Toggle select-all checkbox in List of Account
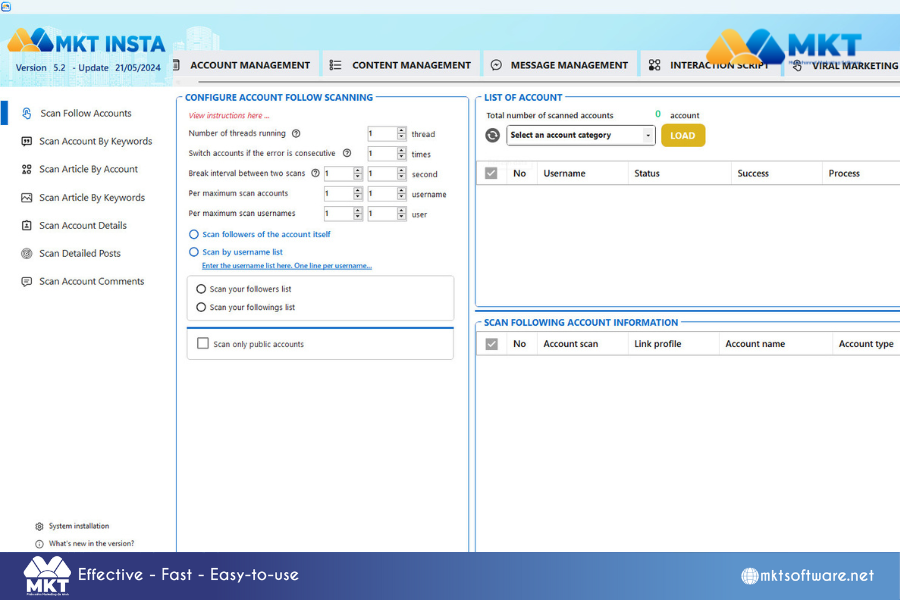The height and width of the screenshot is (600, 900). coord(491,173)
